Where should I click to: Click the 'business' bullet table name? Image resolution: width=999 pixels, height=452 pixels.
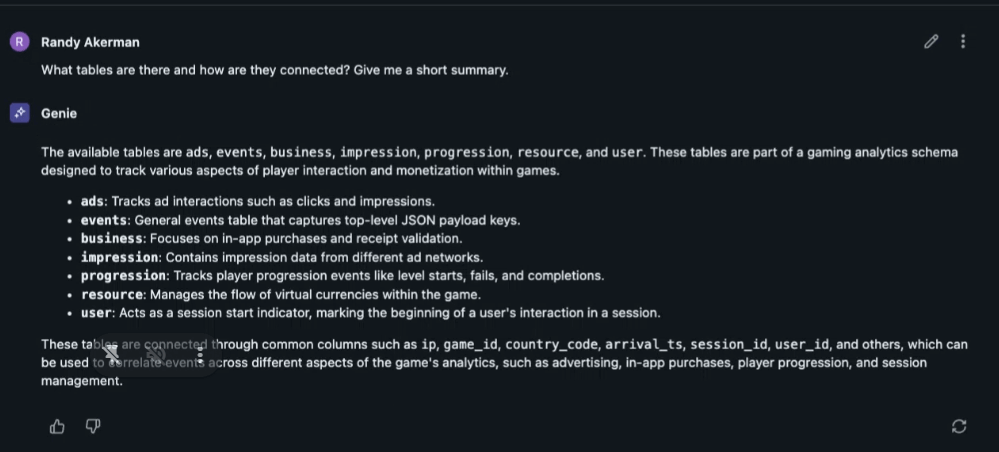(111, 239)
